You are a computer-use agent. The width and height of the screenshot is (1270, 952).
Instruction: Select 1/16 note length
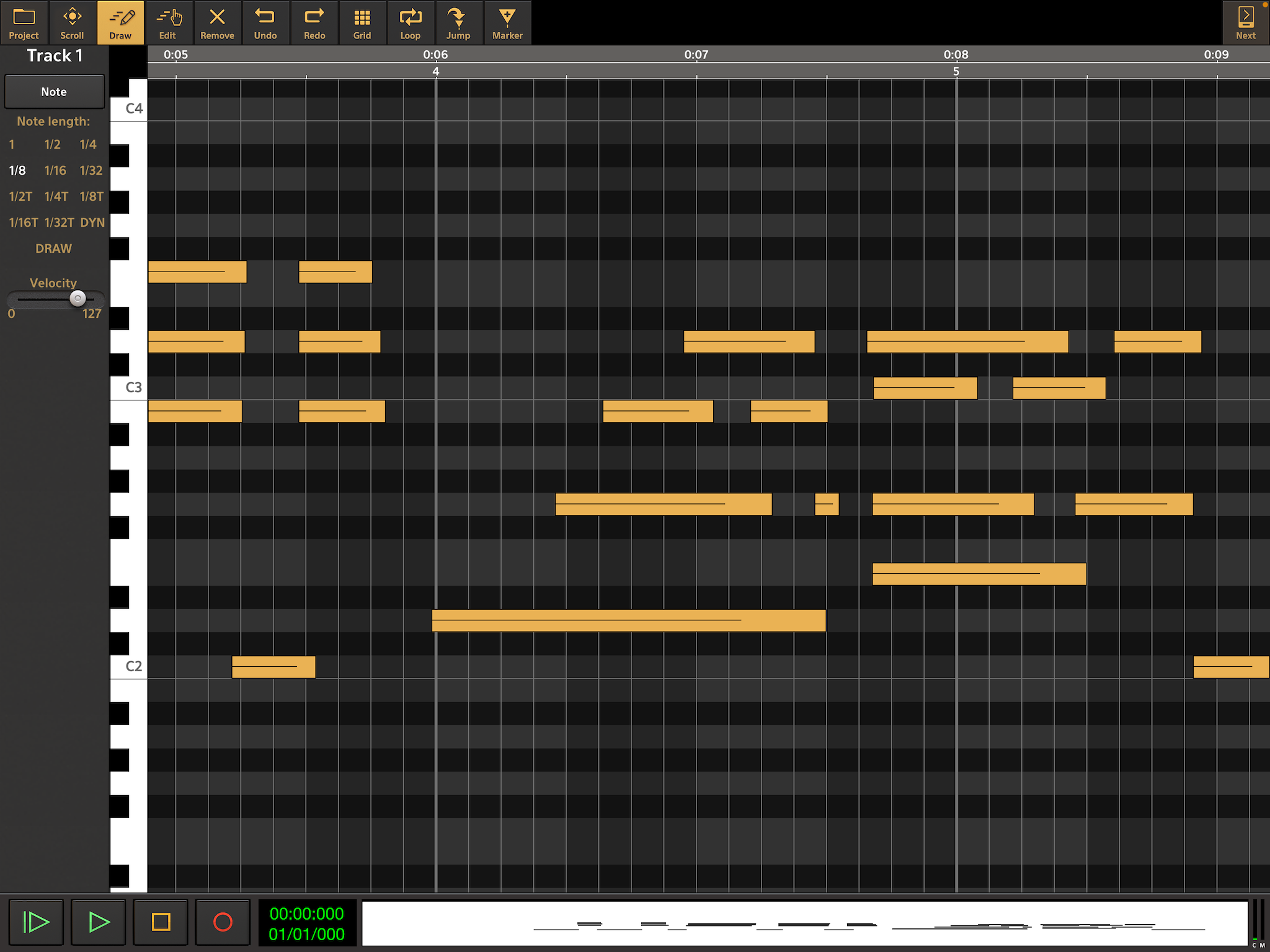click(x=55, y=170)
